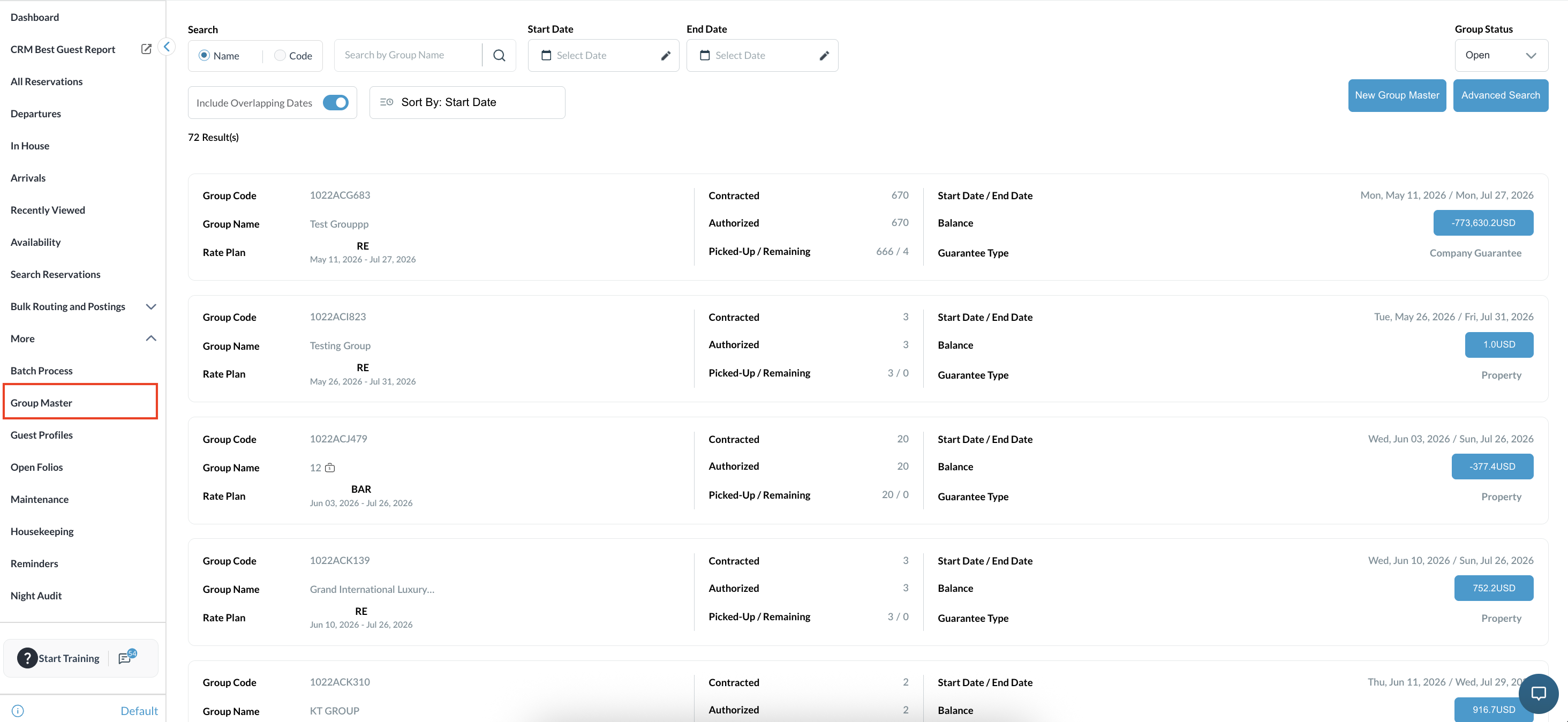Click group code 1022ACK139
The image size is (1568, 722).
coord(340,560)
